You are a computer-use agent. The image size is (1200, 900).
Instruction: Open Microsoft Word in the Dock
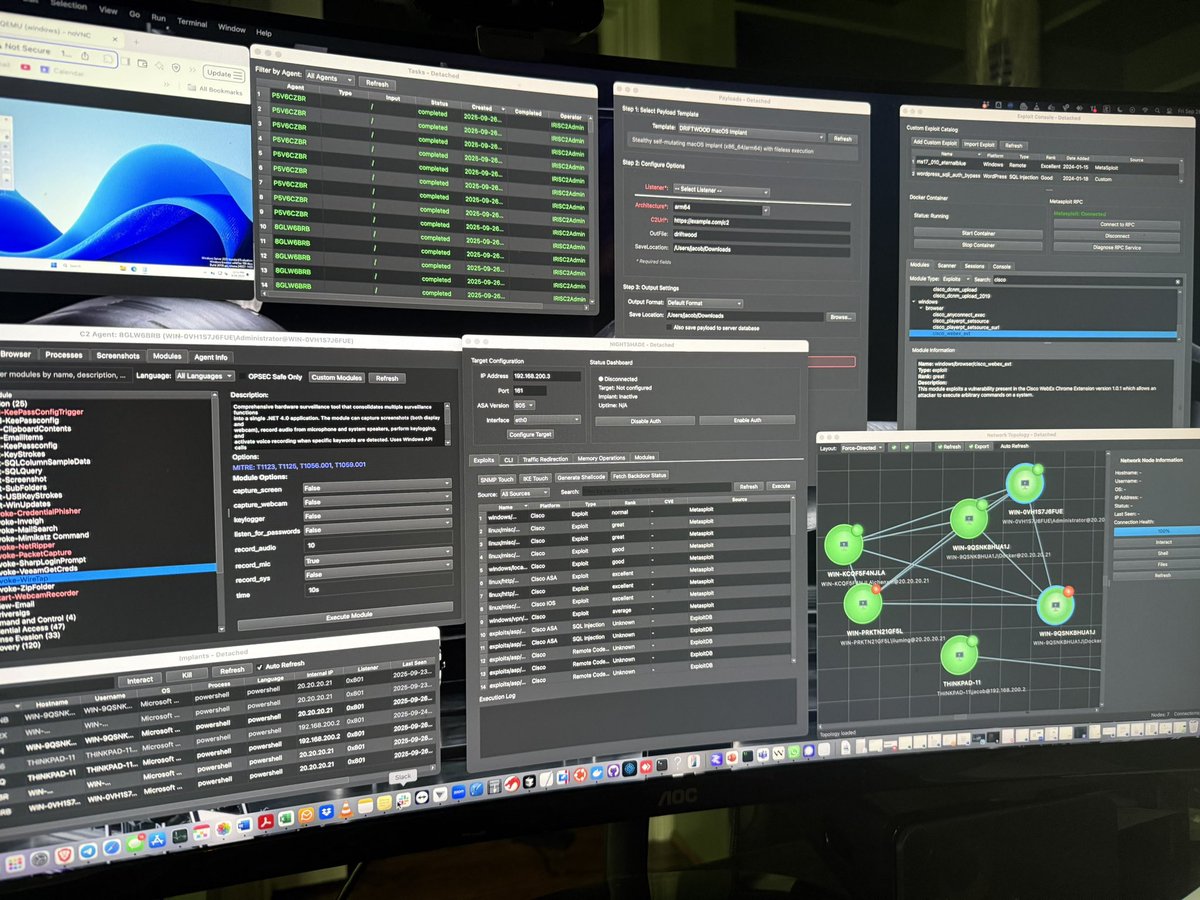point(245,825)
